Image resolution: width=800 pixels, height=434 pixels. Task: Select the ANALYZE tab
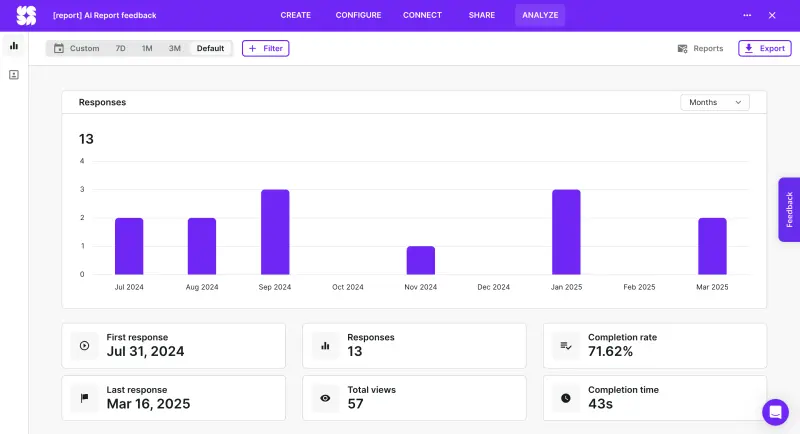pyautogui.click(x=540, y=15)
